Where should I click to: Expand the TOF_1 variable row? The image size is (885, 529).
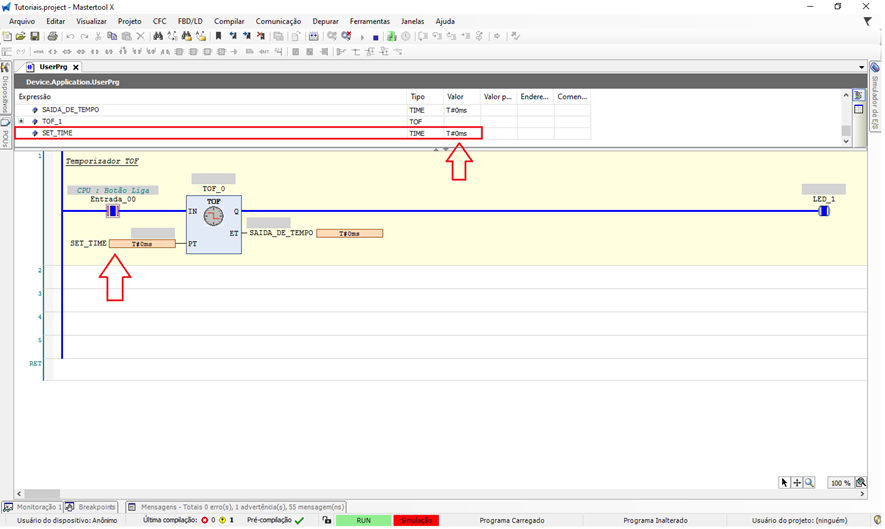21,121
